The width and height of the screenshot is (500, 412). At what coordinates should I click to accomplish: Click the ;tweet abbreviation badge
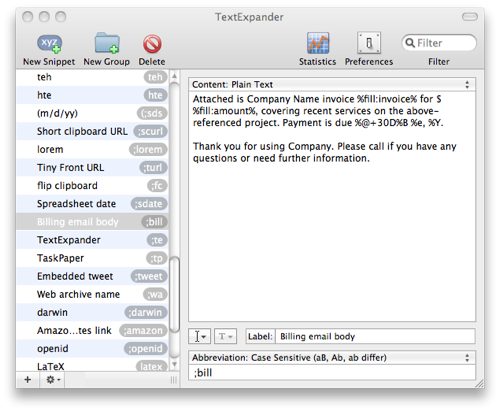149,276
